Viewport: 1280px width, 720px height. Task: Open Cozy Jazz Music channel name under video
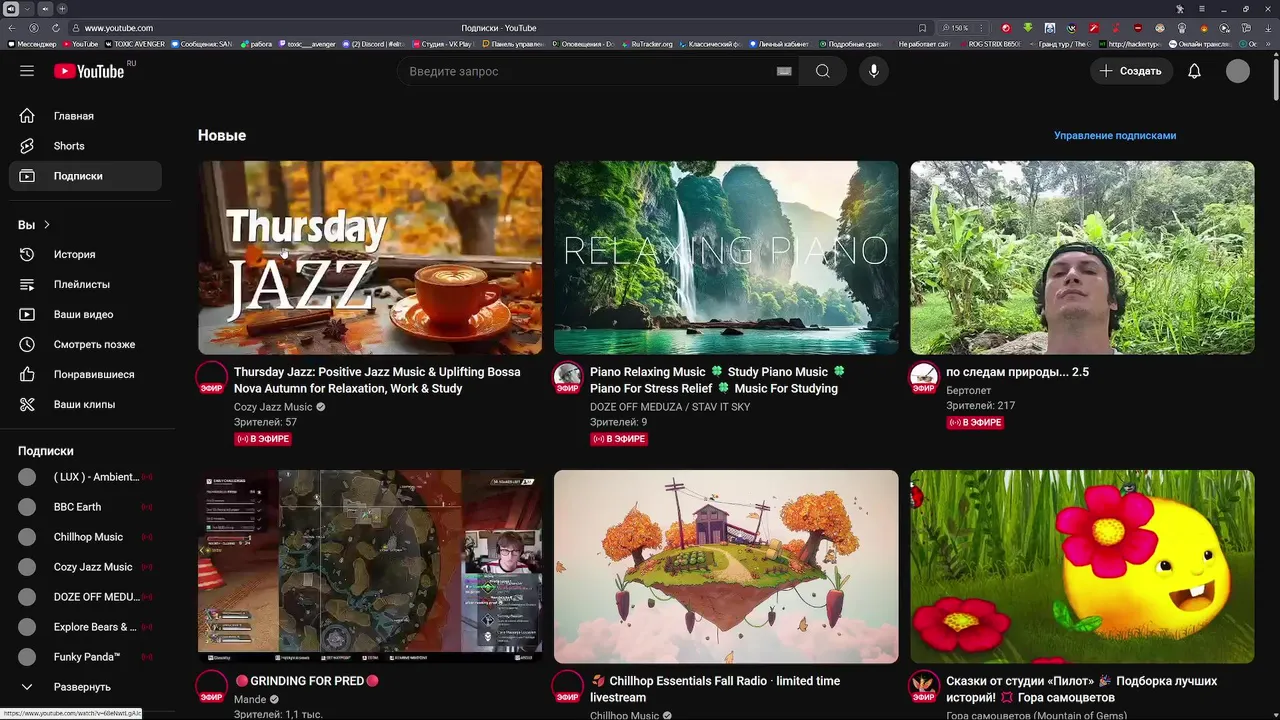(x=273, y=407)
